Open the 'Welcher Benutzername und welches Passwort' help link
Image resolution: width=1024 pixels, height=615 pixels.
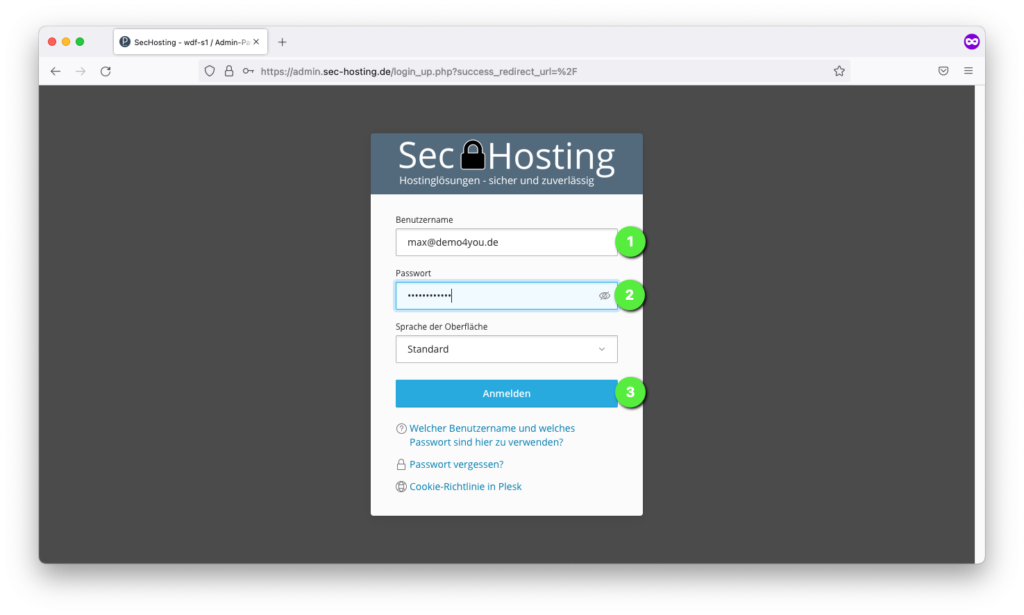pos(492,435)
